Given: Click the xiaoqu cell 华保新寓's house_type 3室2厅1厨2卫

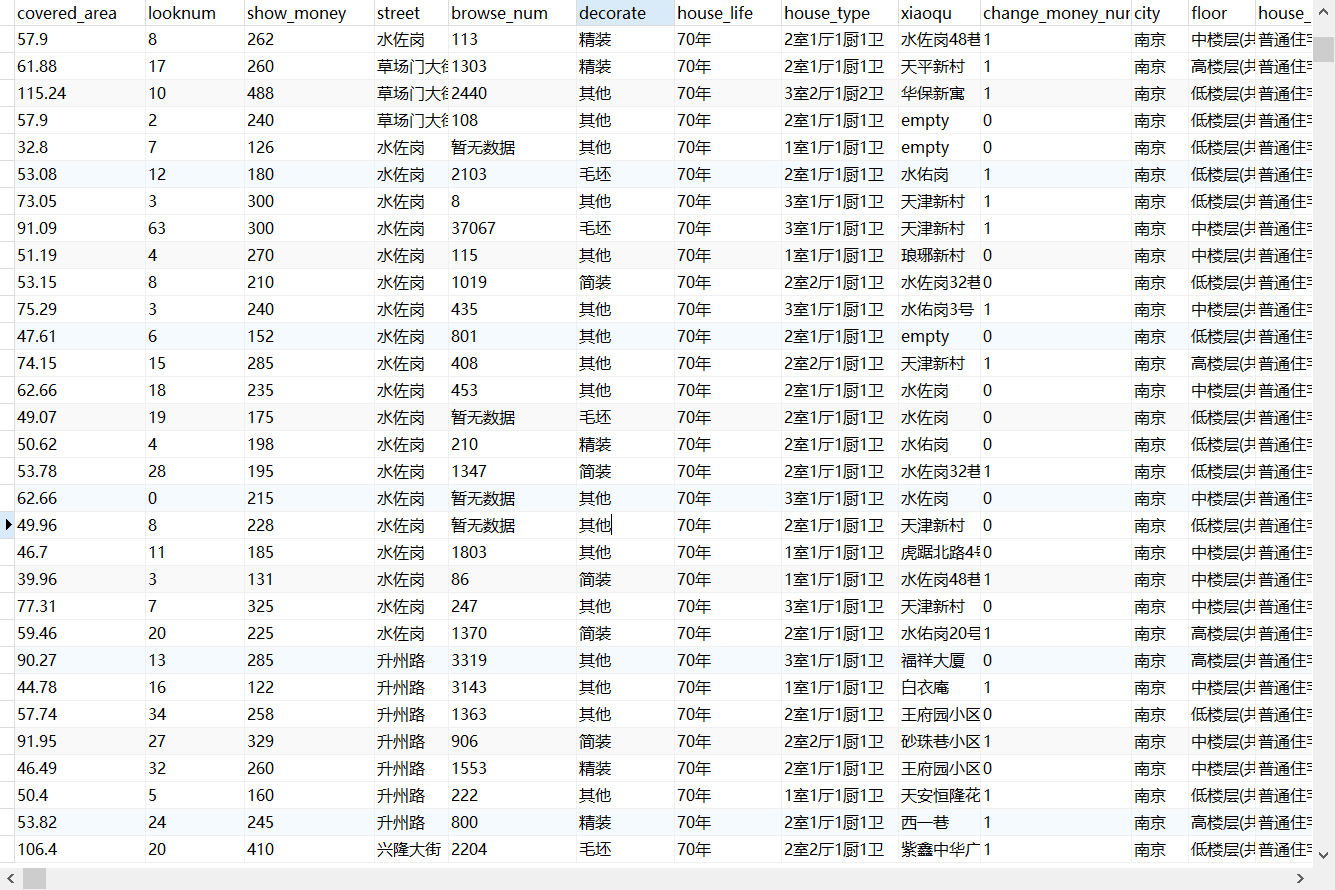Looking at the screenshot, I should pos(839,93).
